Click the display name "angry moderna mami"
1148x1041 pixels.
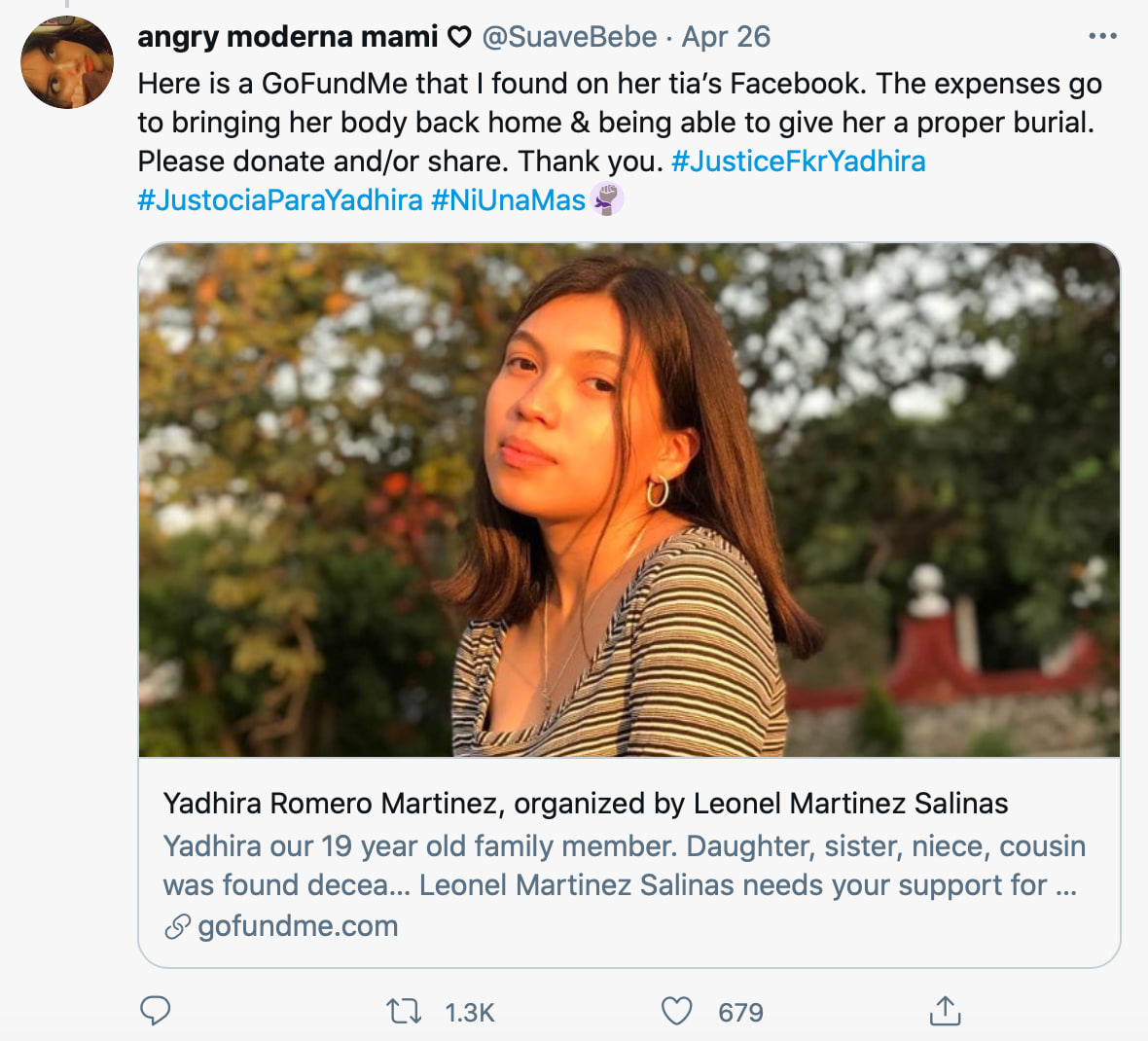click(288, 37)
